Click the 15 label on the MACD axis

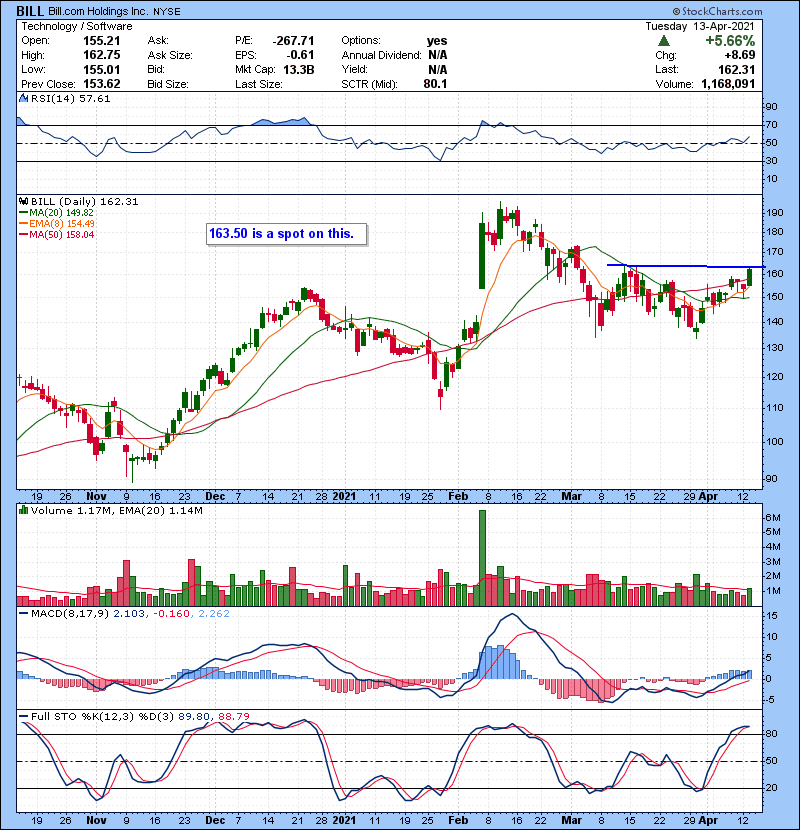coord(771,616)
